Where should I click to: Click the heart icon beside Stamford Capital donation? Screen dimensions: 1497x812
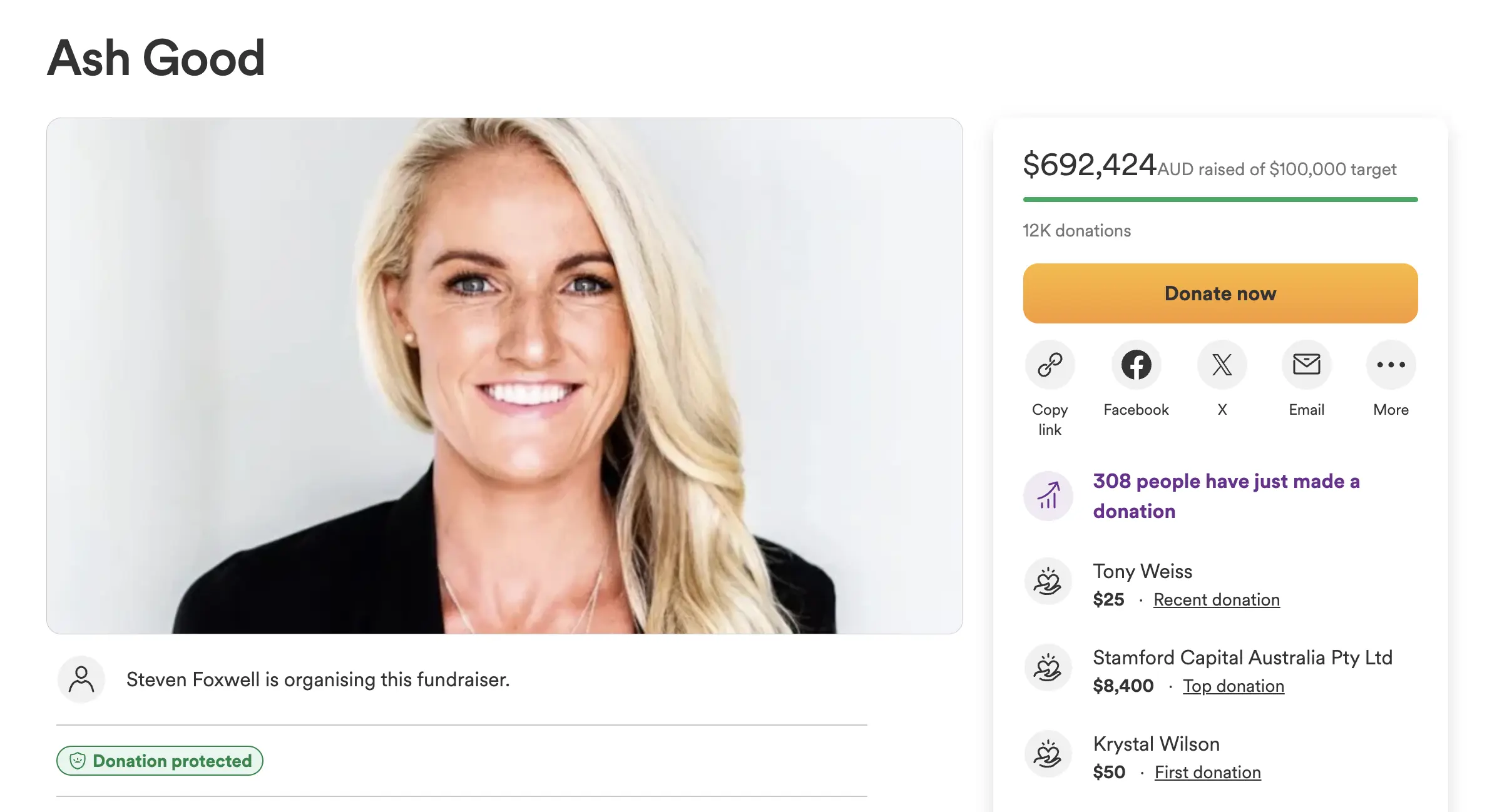pyautogui.click(x=1048, y=667)
